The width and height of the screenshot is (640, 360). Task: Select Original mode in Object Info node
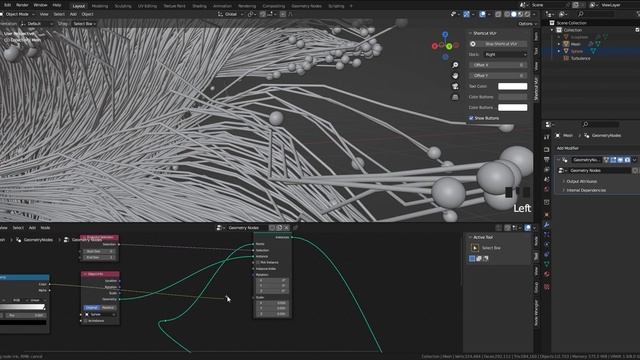(92, 308)
